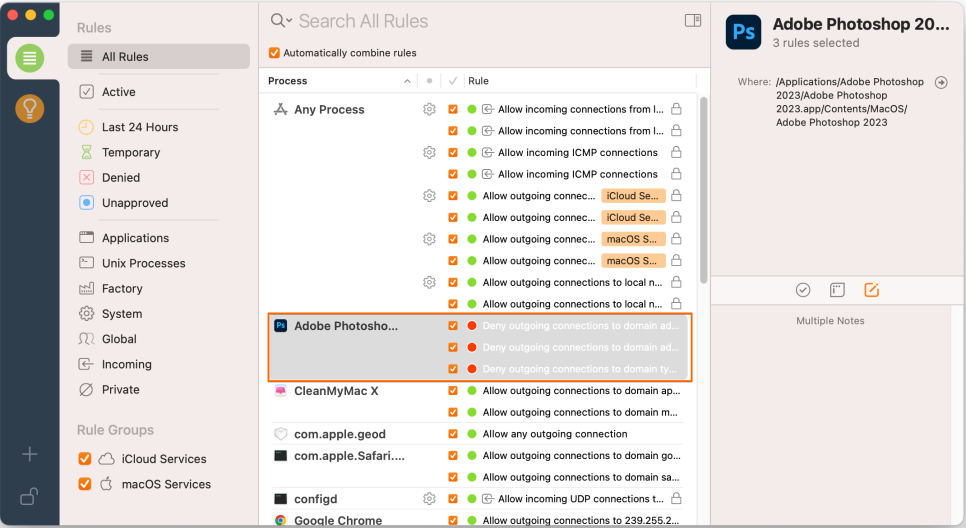Image resolution: width=966 pixels, height=528 pixels.
Task: Click gear icon beside Any Process first rule
Action: pyautogui.click(x=429, y=109)
